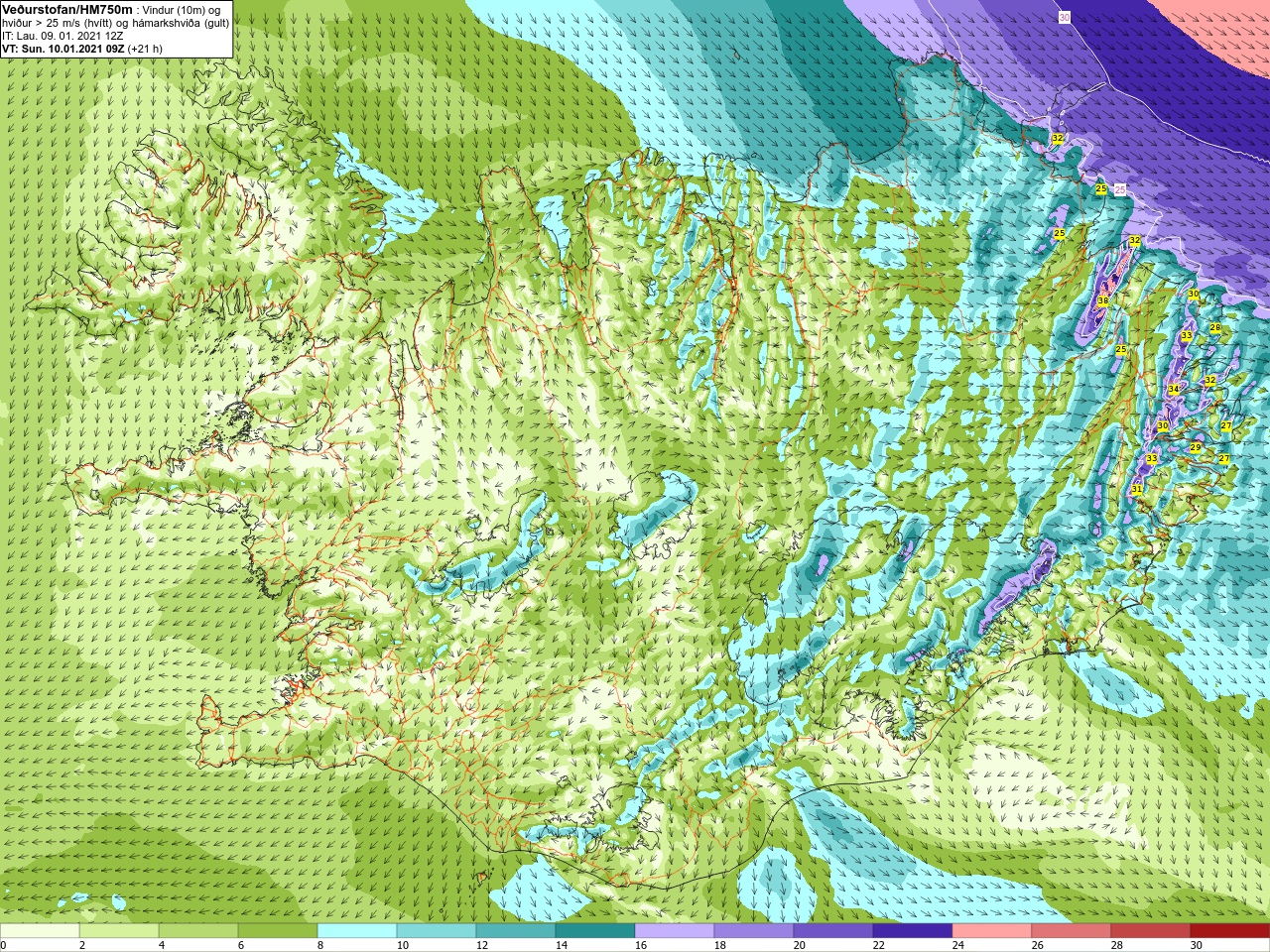
Task: Click the yellow gust label 34
Action: [1174, 390]
